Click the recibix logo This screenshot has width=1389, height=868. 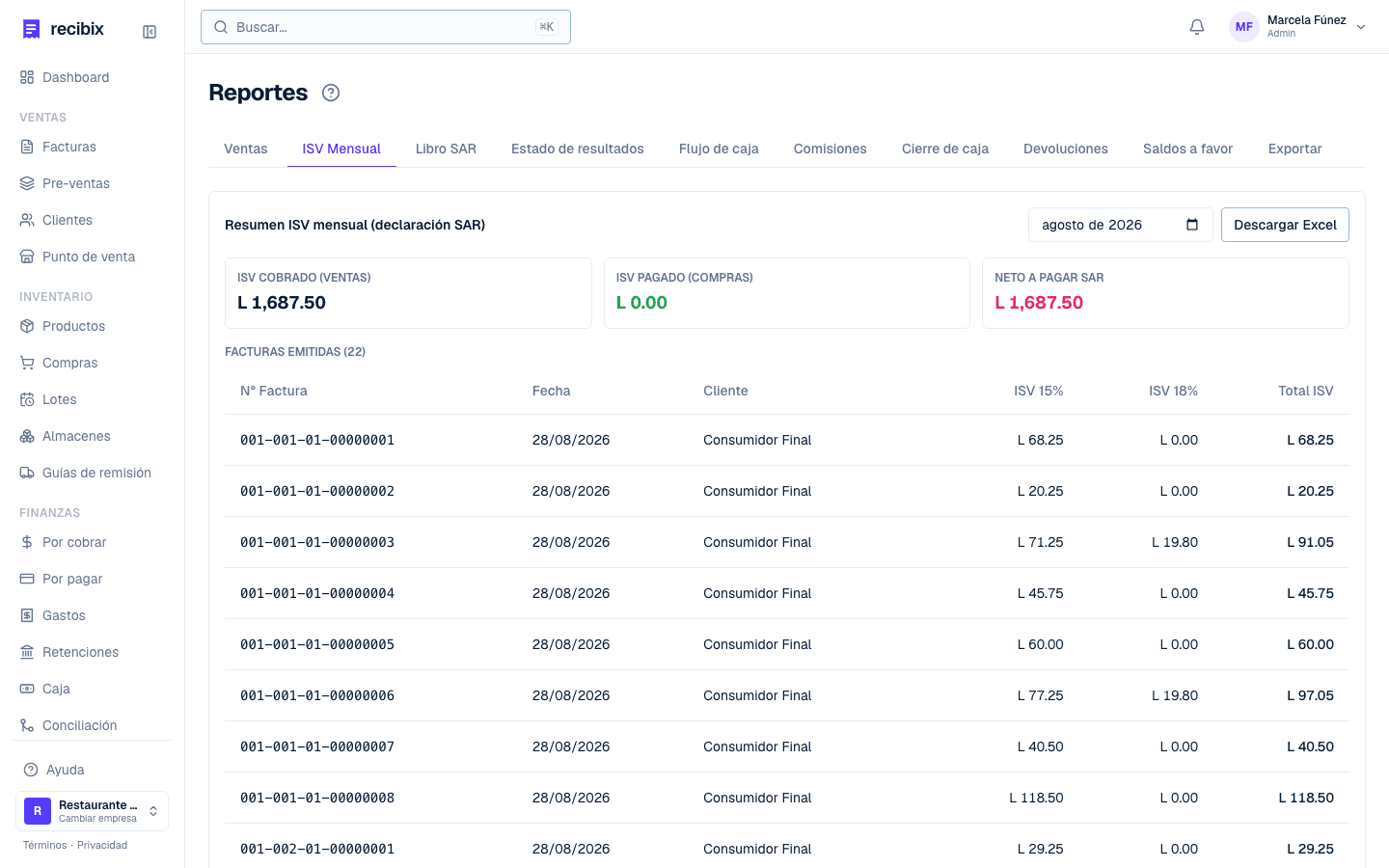pyautogui.click(x=63, y=29)
